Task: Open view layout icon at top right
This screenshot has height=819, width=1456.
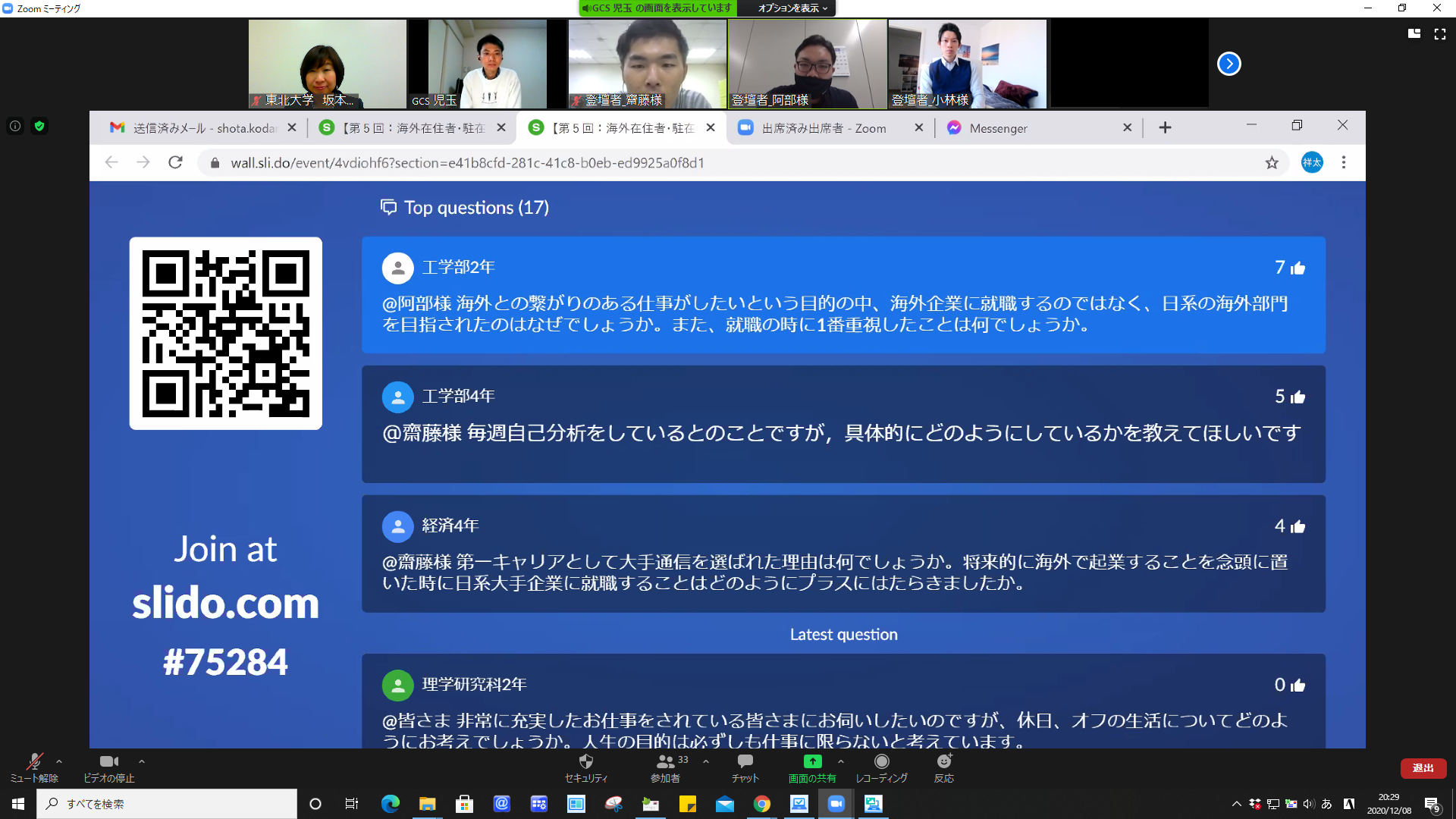Action: tap(1414, 33)
